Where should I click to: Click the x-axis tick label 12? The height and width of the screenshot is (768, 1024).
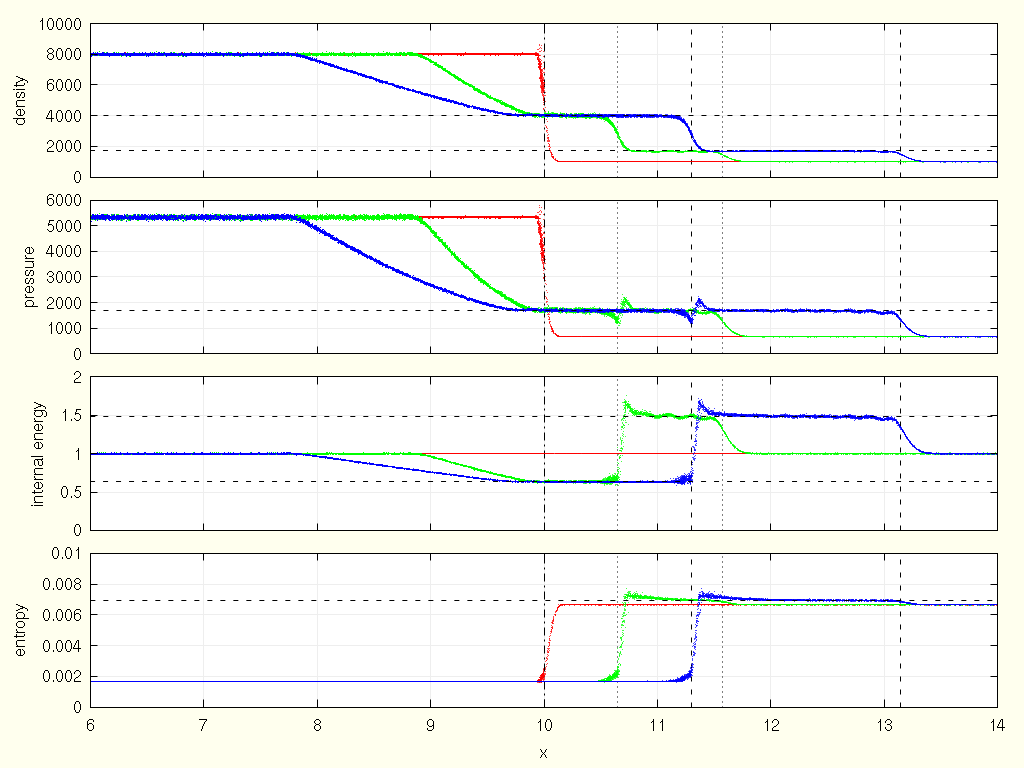point(770,725)
